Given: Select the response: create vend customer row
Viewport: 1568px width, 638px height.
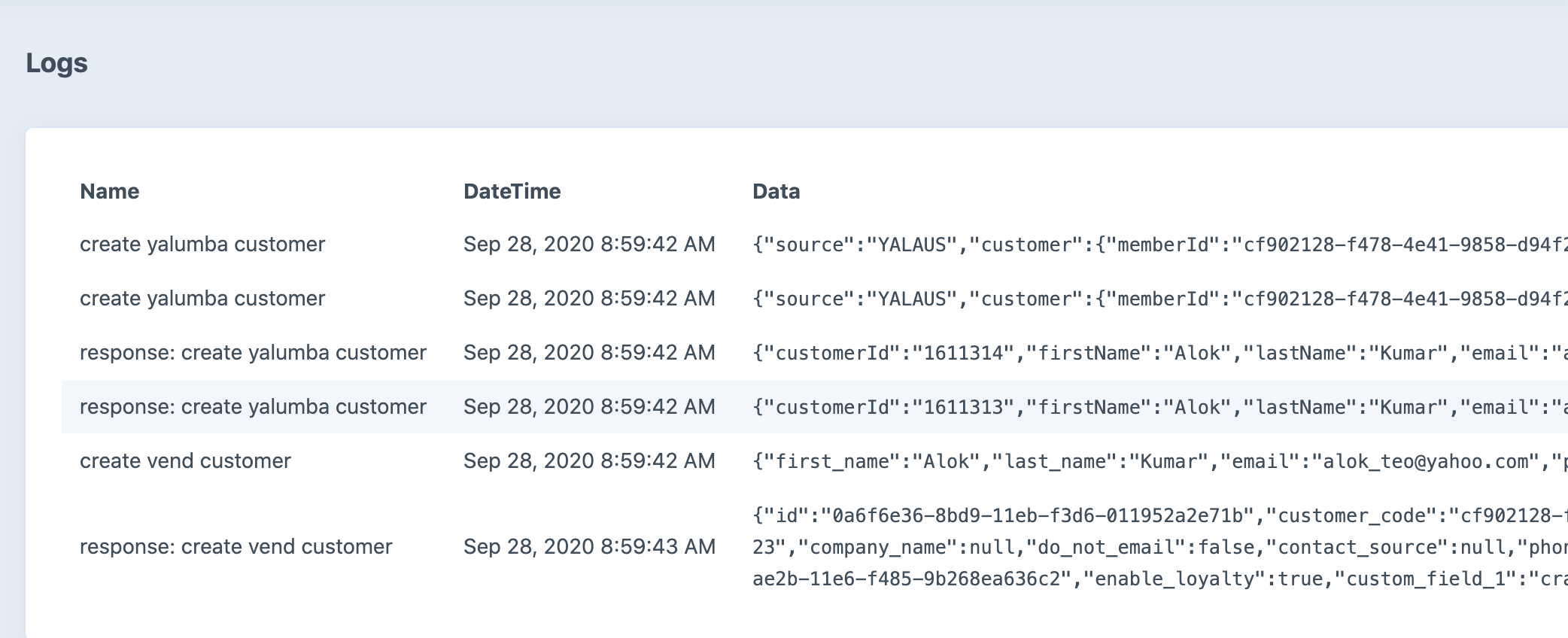Looking at the screenshot, I should pyautogui.click(x=236, y=546).
